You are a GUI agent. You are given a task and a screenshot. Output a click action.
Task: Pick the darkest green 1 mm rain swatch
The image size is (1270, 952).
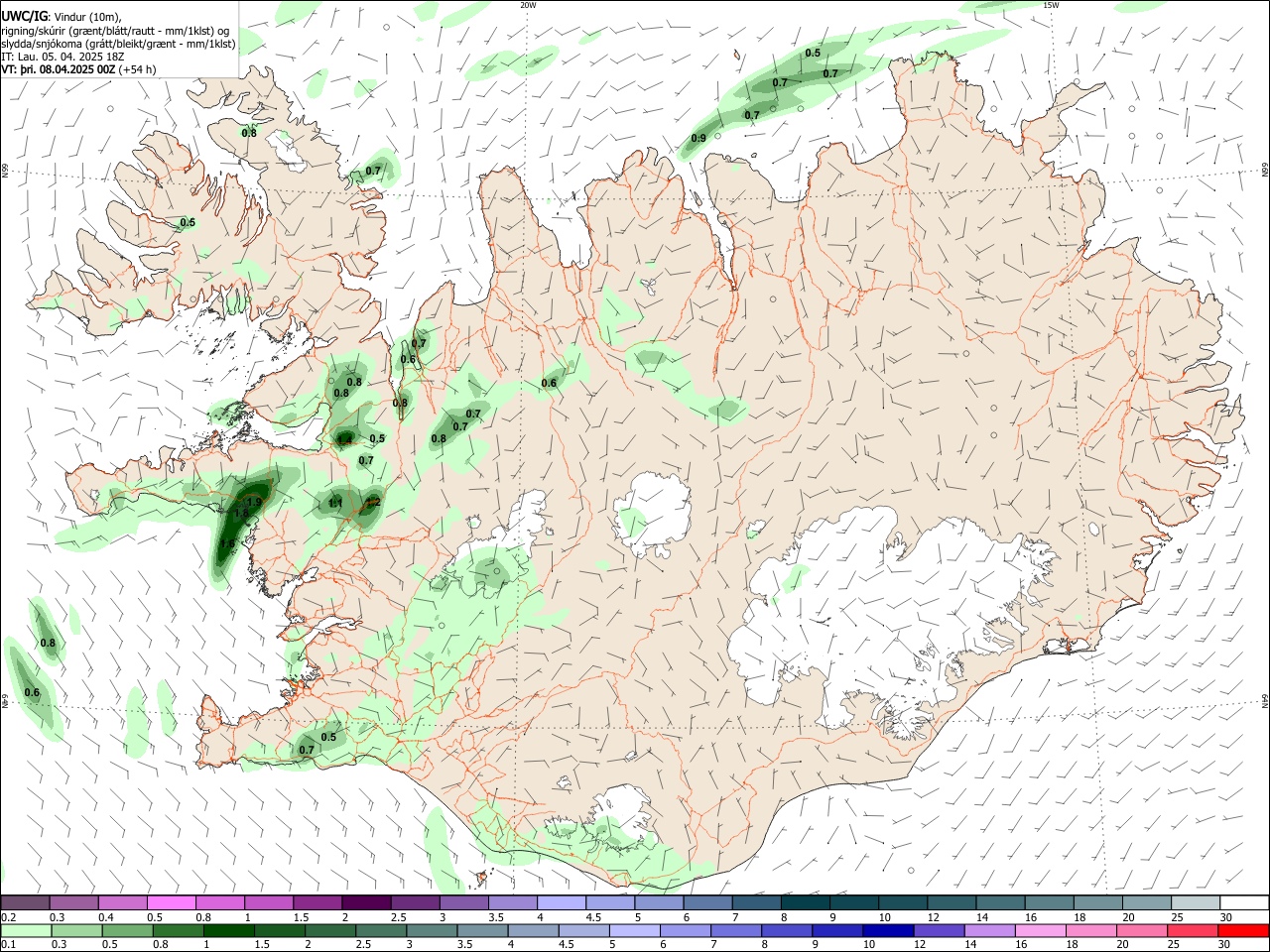click(x=229, y=931)
